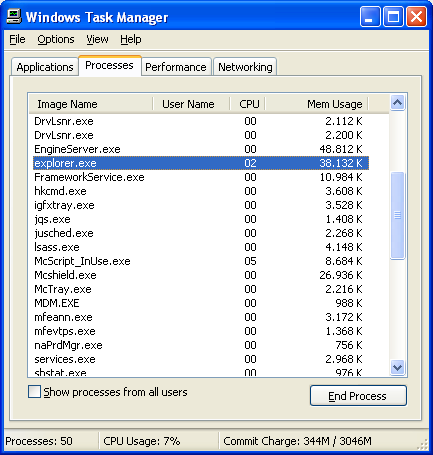Screen dimensions: 433x455
Task: Click the End Process button
Action: click(358, 396)
